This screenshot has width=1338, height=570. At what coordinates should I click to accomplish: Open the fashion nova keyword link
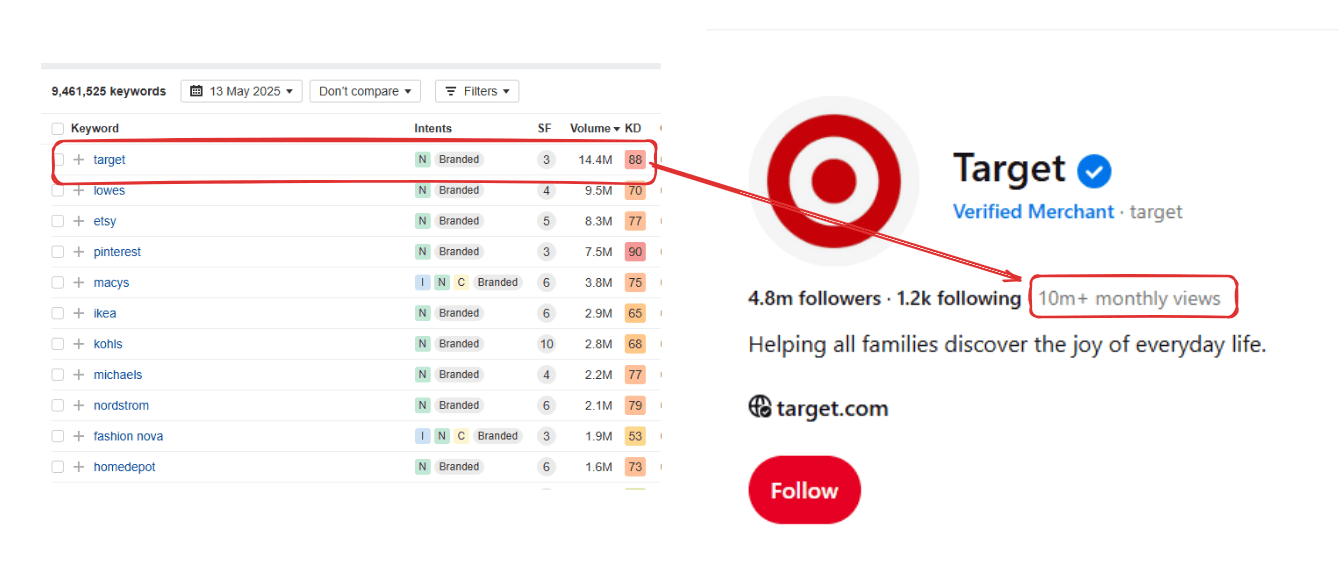(x=128, y=436)
